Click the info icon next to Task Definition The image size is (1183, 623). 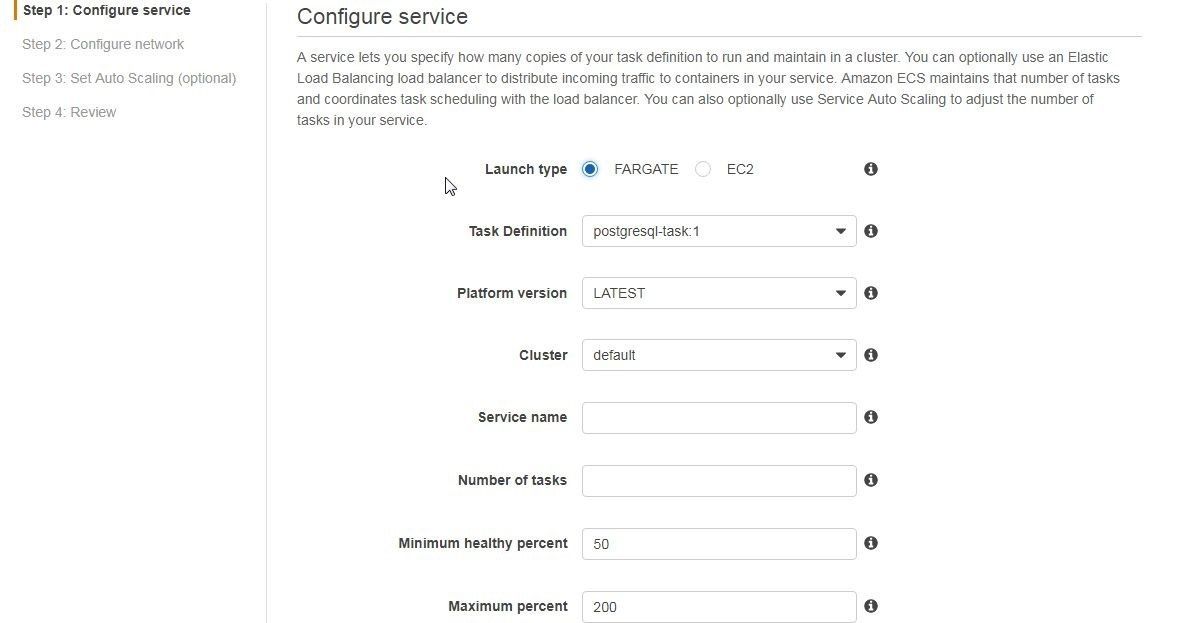(x=871, y=231)
